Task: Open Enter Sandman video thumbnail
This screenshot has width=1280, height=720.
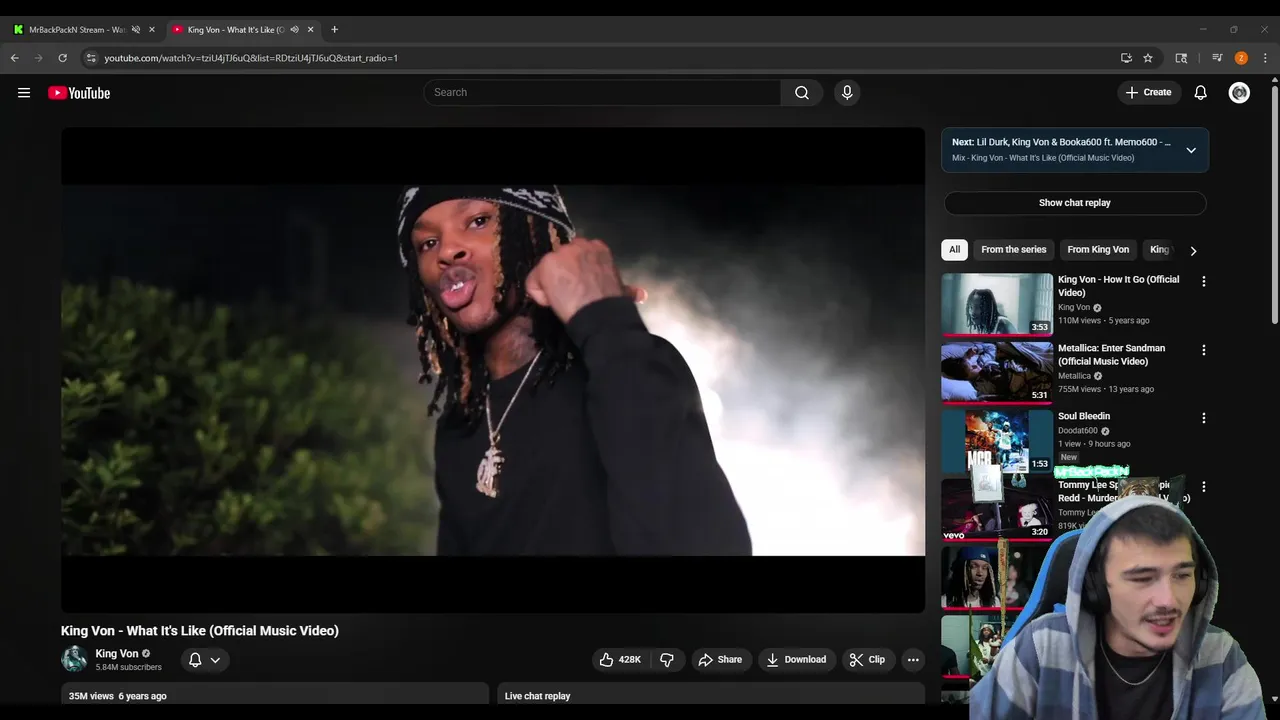Action: click(x=997, y=373)
